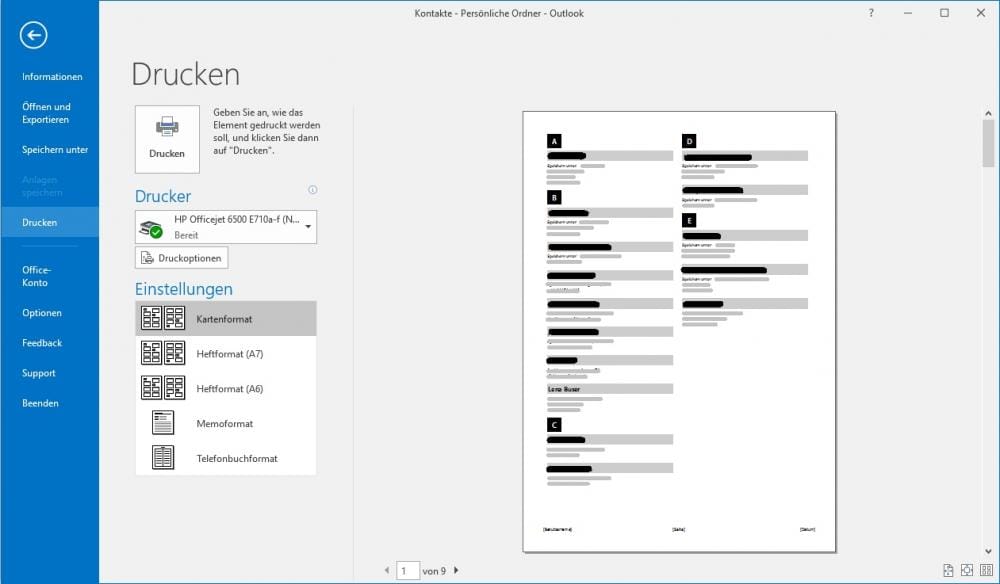Click the preview scrollbar thumb
Viewport: 1000px width, 584px height.
[988, 143]
